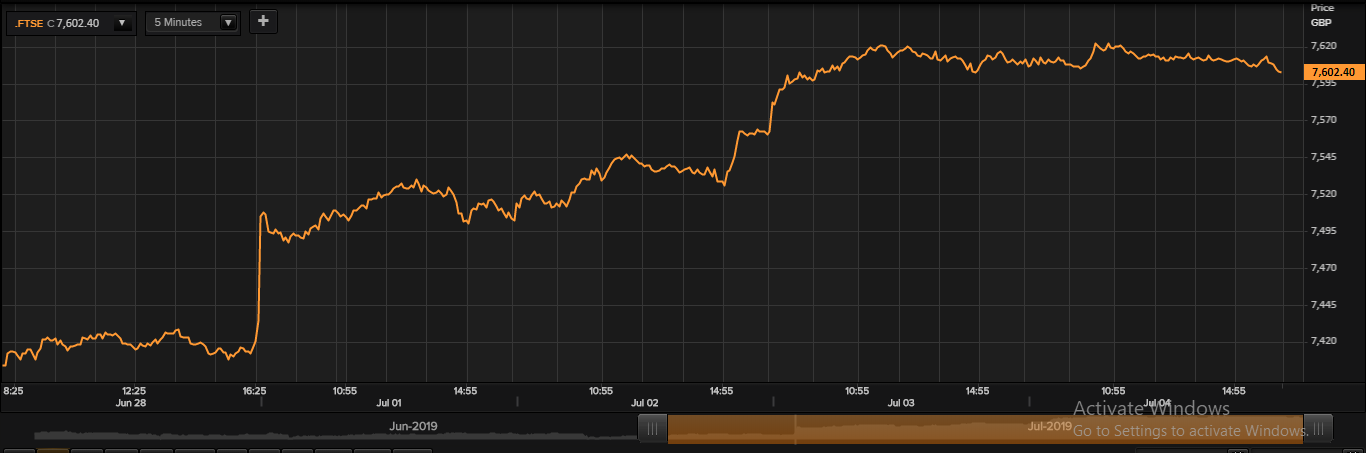Screen dimensions: 1366x453
Task: Click the 7,470 price axis value
Action: point(1325,268)
